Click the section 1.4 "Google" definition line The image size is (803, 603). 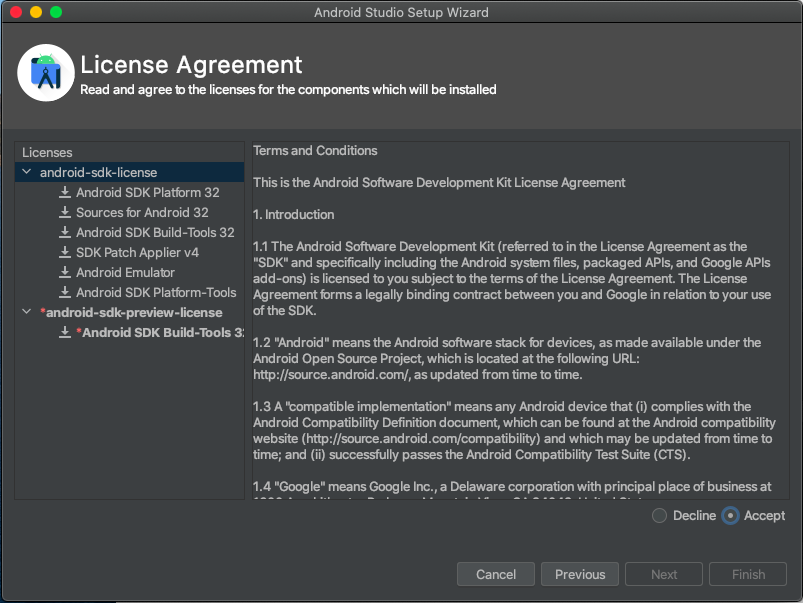coord(512,486)
